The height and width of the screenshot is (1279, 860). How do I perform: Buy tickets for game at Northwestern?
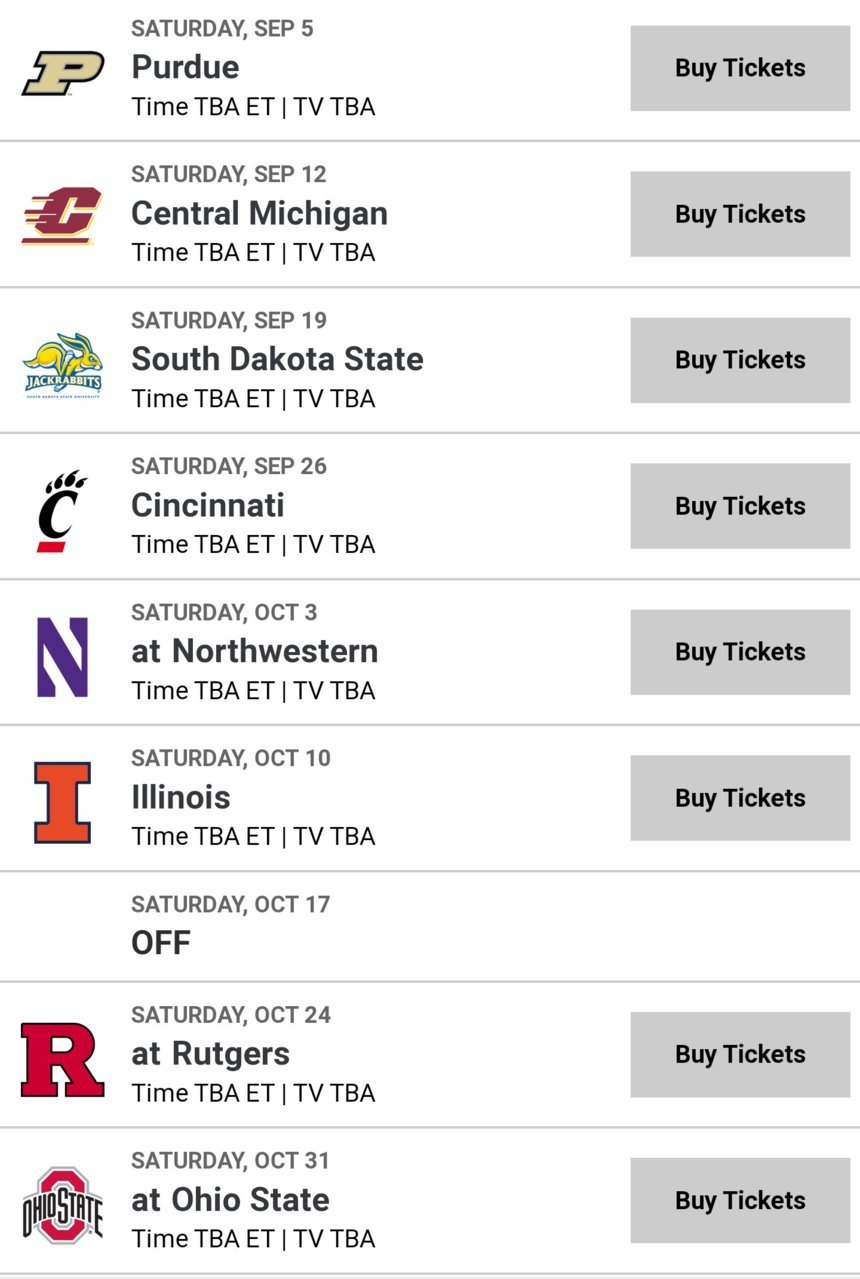740,652
